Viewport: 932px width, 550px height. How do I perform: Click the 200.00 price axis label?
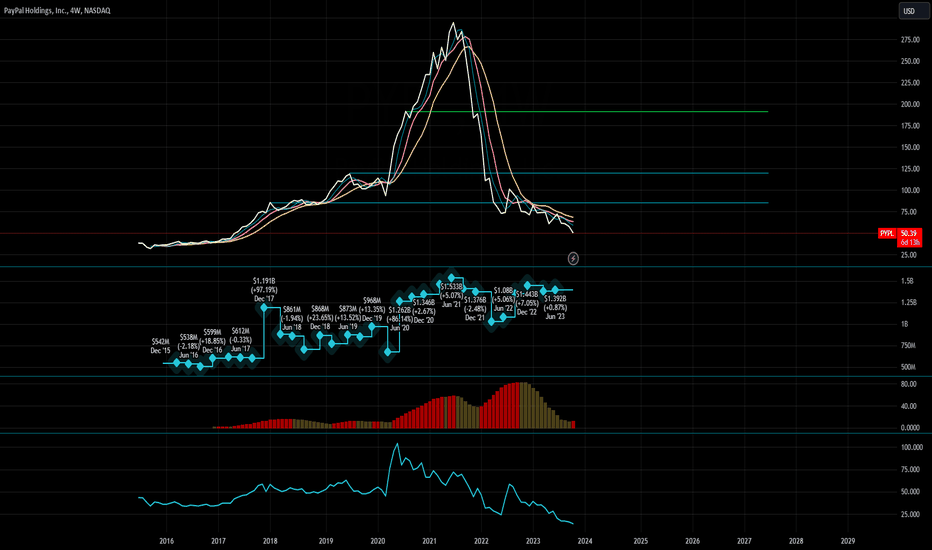click(x=910, y=104)
